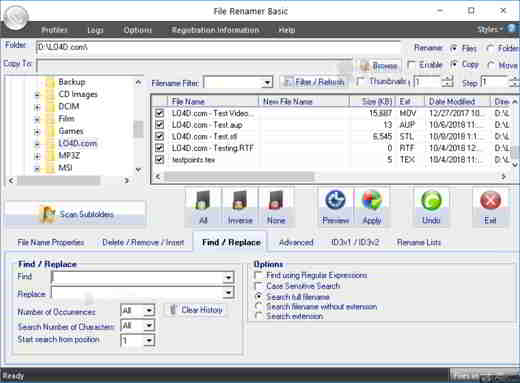Open Number of Occurrences dropdown
Screen dimensions: 520x383
click(x=149, y=310)
